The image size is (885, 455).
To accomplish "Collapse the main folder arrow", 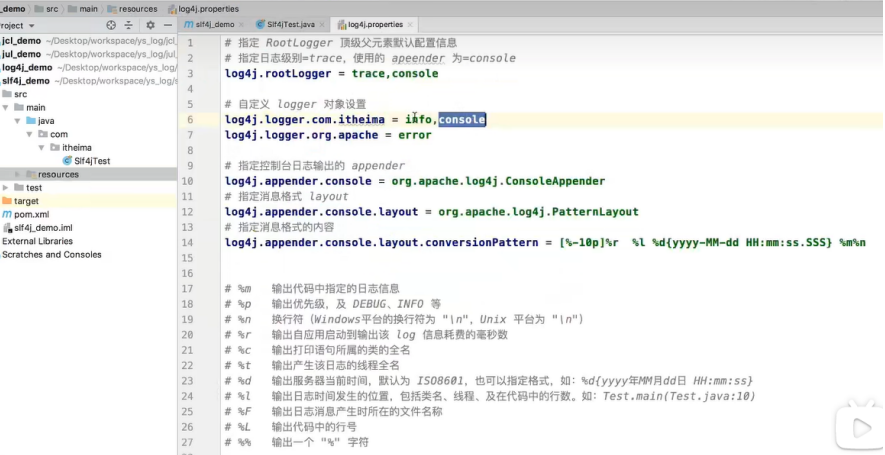I will pyautogui.click(x=6, y=107).
